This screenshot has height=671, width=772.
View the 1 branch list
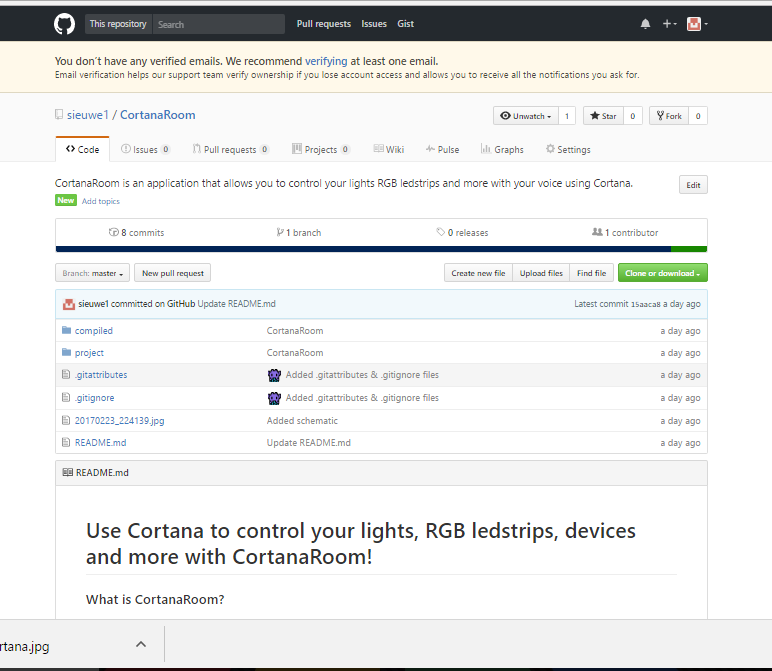click(298, 232)
